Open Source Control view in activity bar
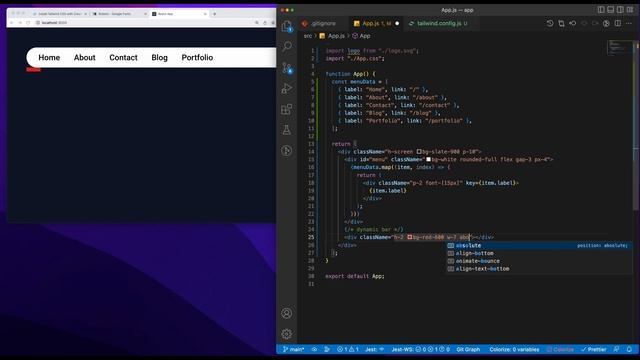The height and width of the screenshot is (360, 640). pos(287,68)
